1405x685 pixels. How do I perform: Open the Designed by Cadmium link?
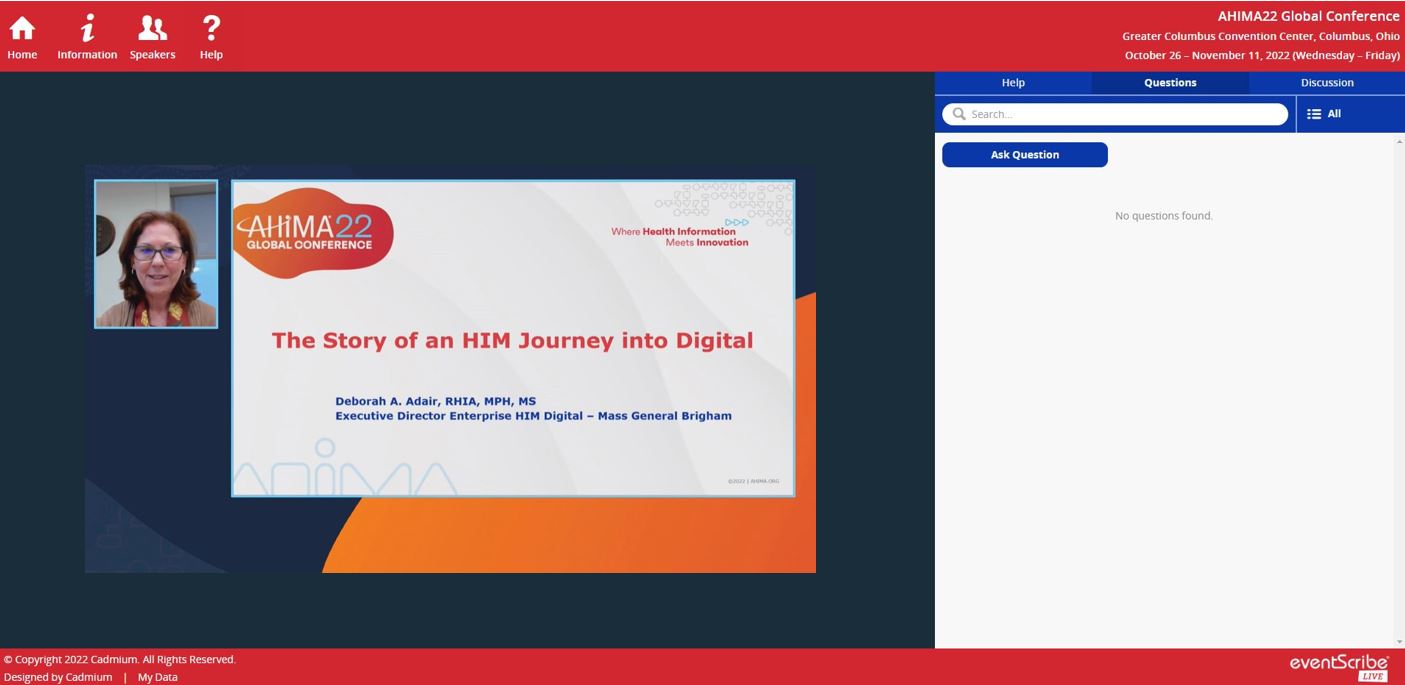[x=58, y=677]
